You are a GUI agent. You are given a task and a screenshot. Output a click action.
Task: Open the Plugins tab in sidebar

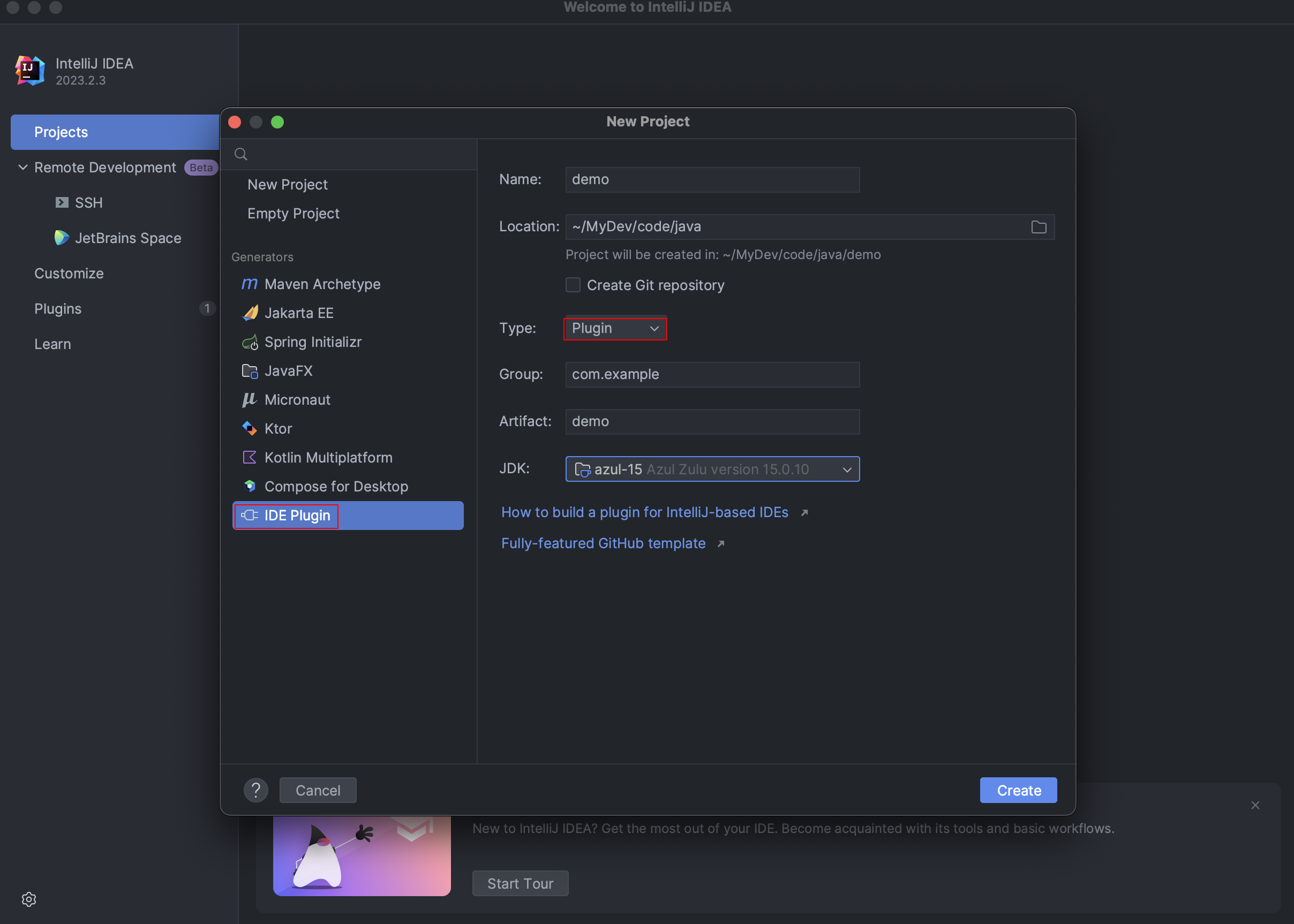(x=58, y=309)
